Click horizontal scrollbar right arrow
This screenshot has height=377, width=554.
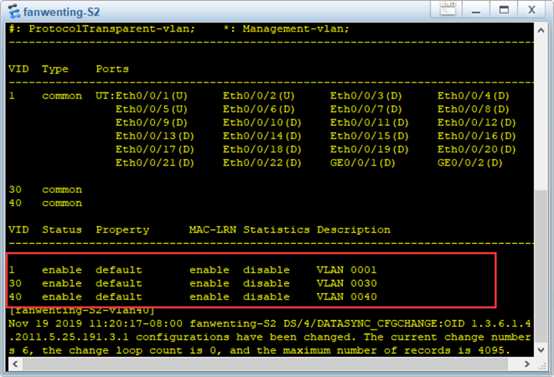point(527,364)
